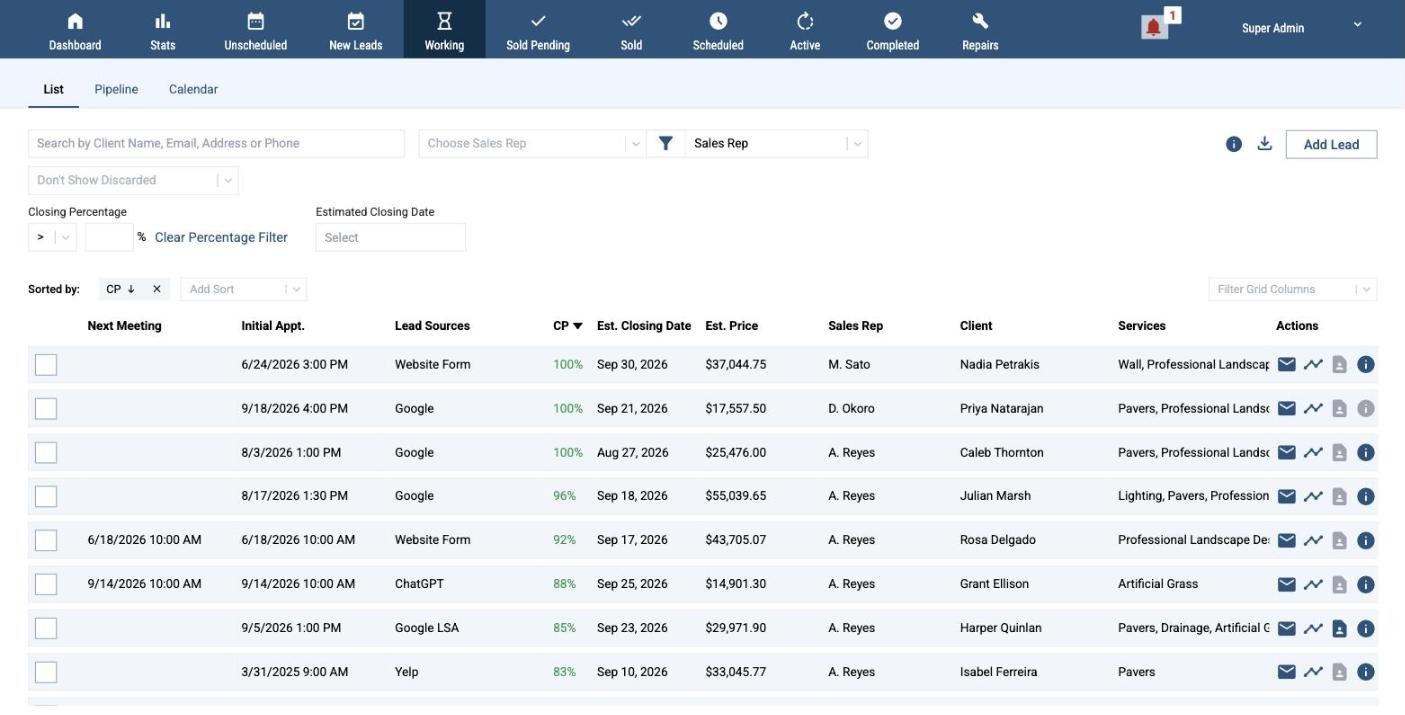The height and width of the screenshot is (715, 1405).
Task: Open the Add Sort dropdown
Action: click(243, 289)
